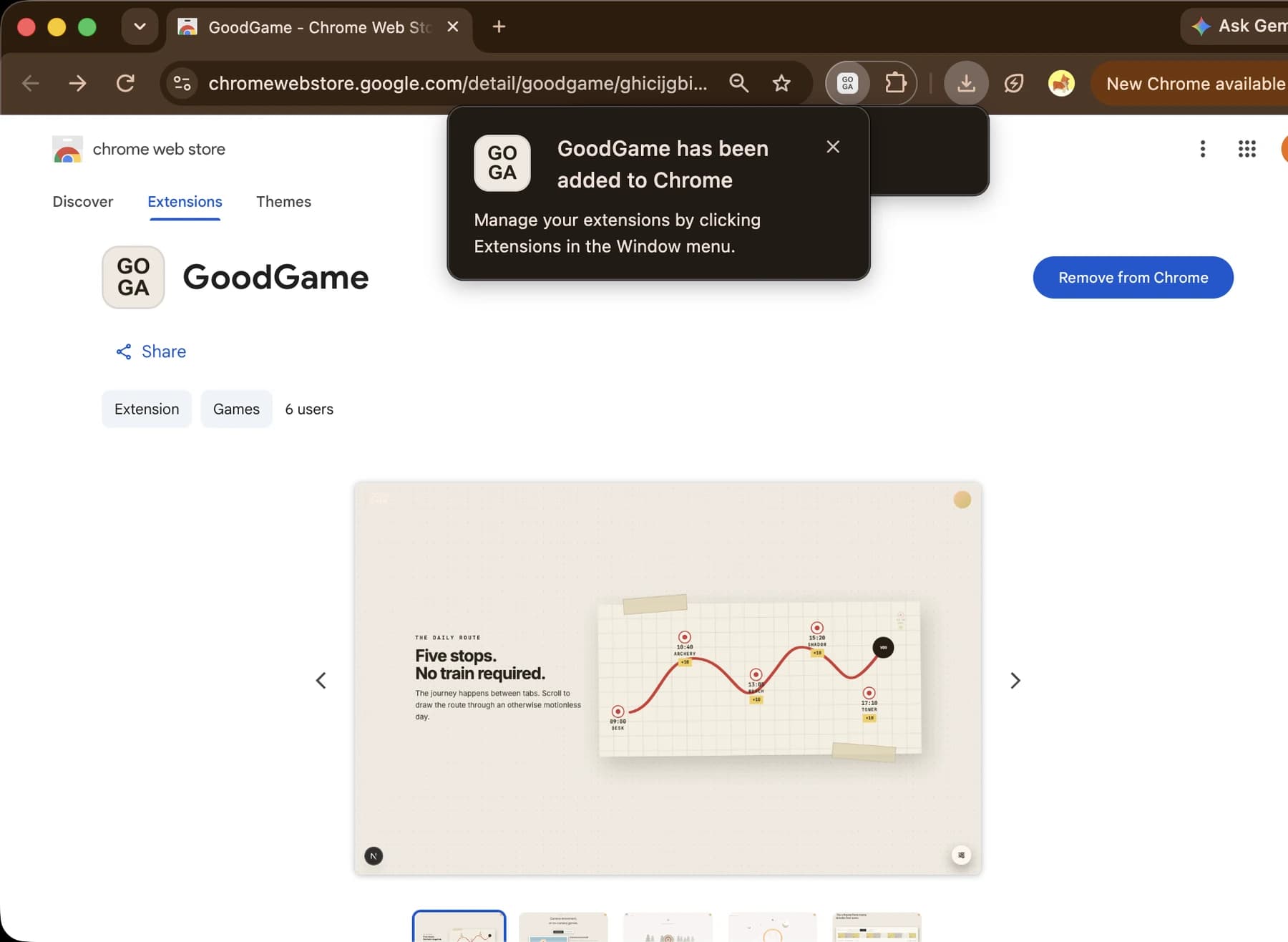Switch to the Themes tab
This screenshot has height=942, width=1288.
pyautogui.click(x=283, y=202)
